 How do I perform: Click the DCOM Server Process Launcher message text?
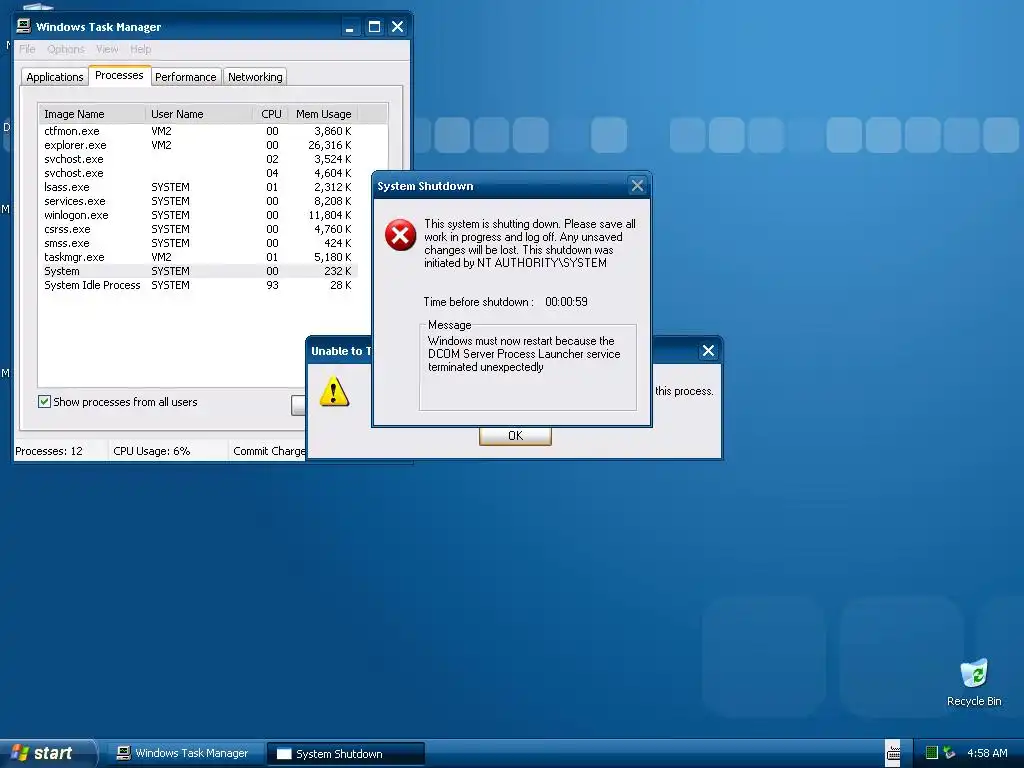click(x=524, y=354)
